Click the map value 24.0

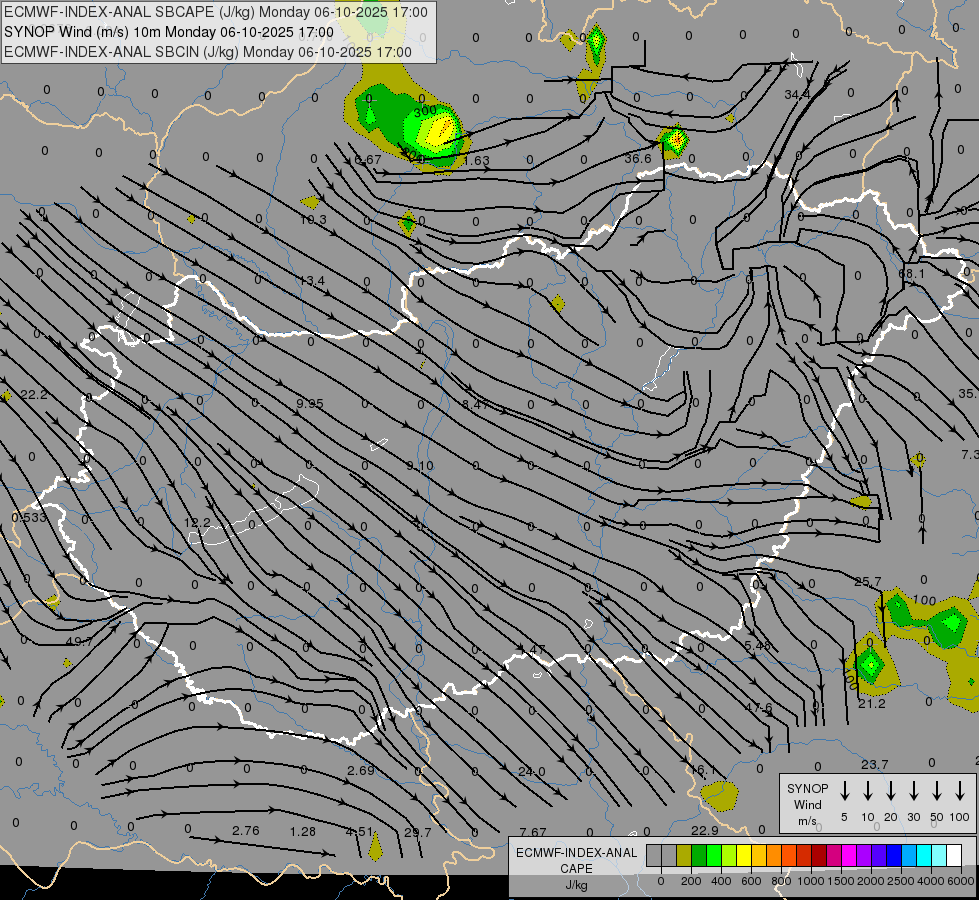532,772
